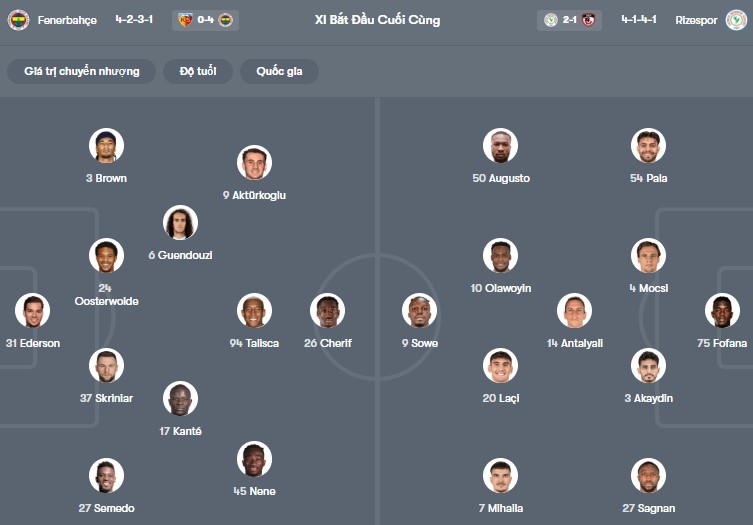The image size is (753, 525).
Task: Click the Fenerbahçe club crest icon
Action: tap(18, 20)
